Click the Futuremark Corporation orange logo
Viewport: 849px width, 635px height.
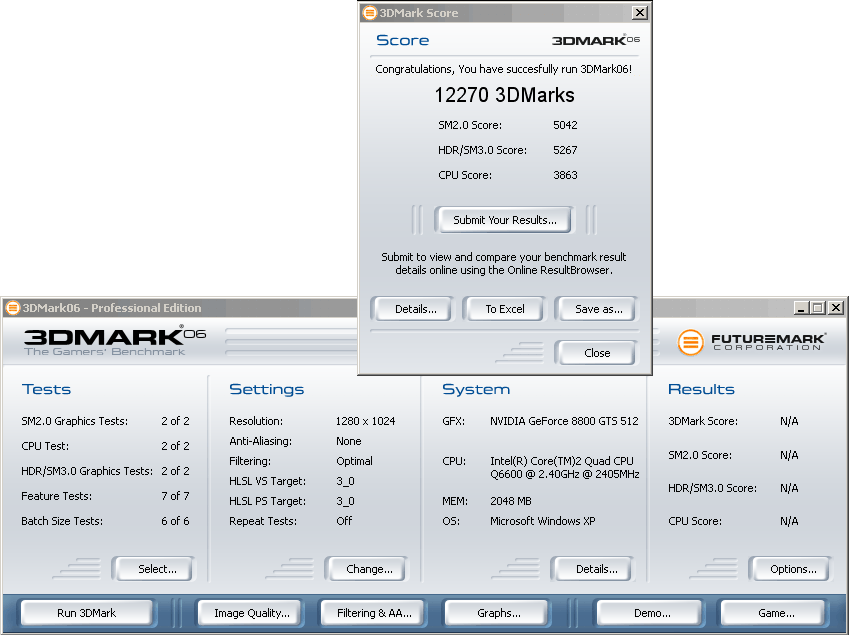(691, 342)
